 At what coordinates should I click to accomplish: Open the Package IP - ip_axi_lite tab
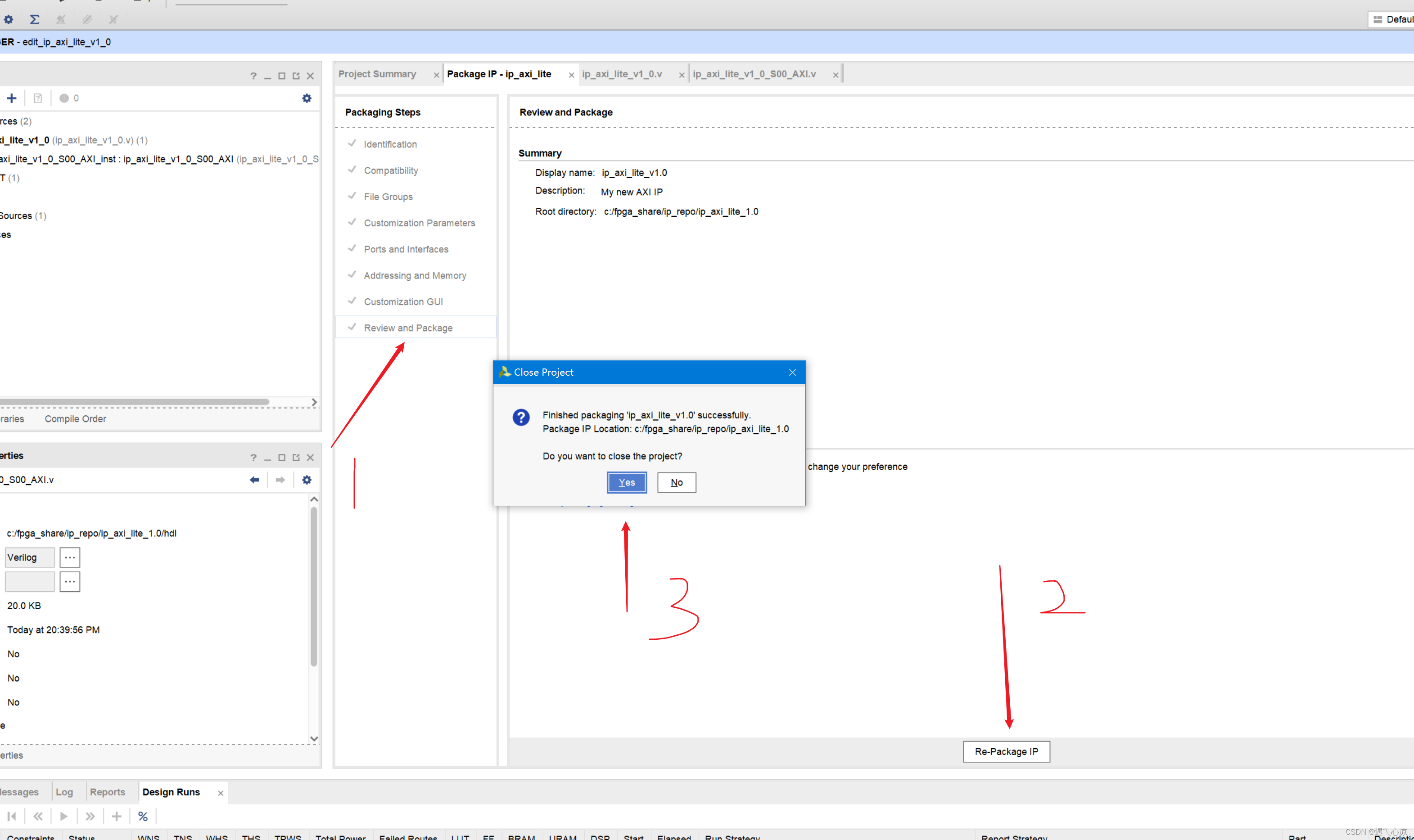500,73
